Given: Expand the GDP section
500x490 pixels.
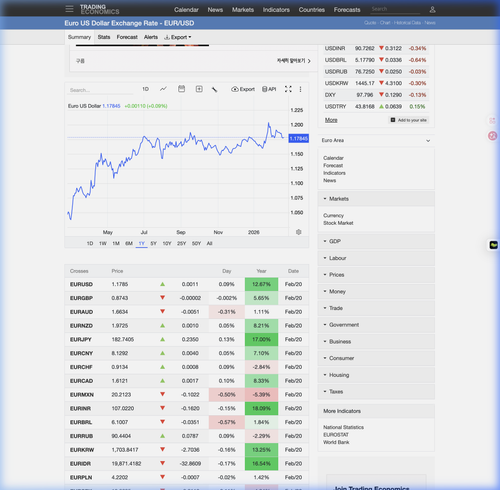Looking at the screenshot, I should 376,241.
